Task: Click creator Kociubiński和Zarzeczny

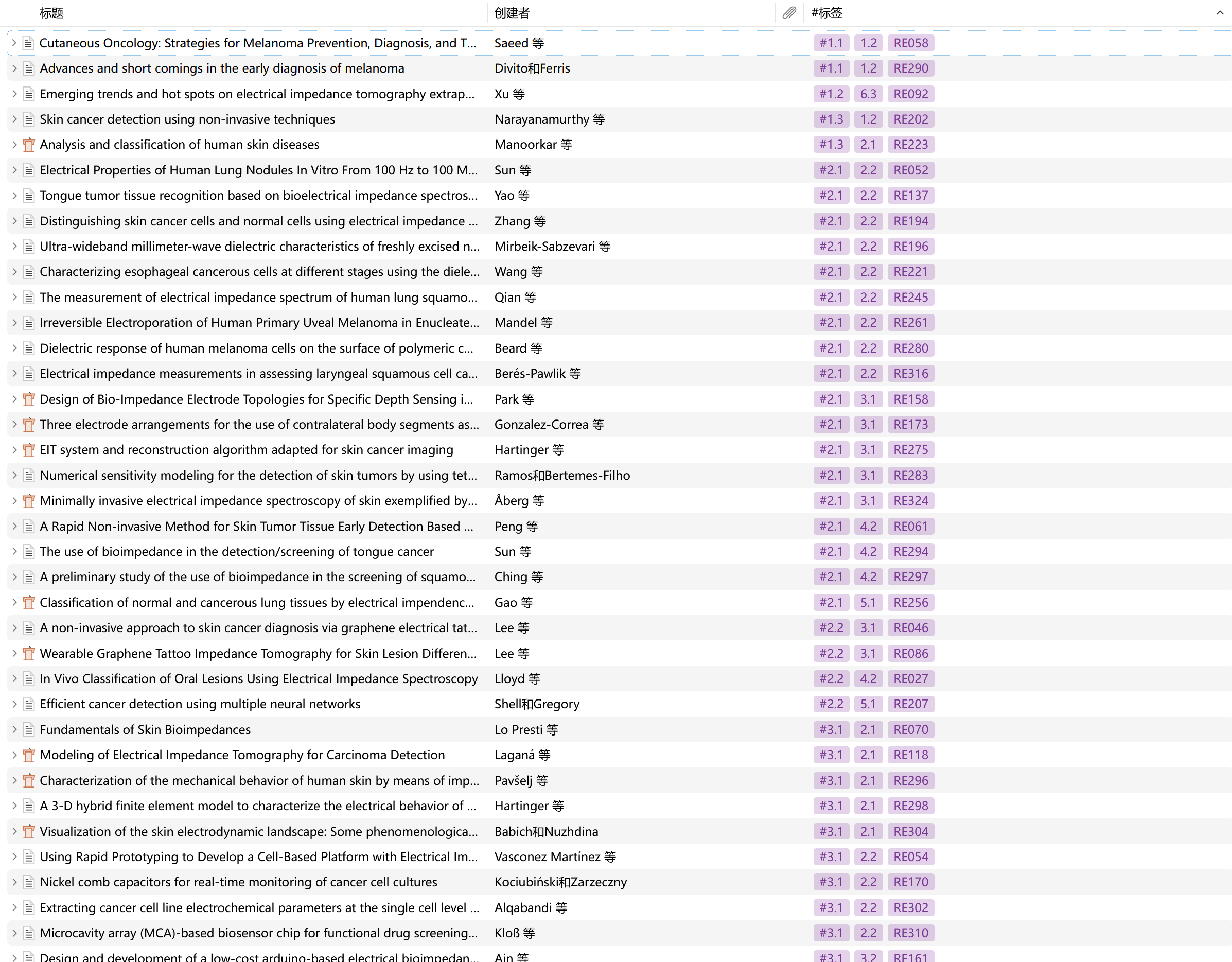Action: point(560,882)
